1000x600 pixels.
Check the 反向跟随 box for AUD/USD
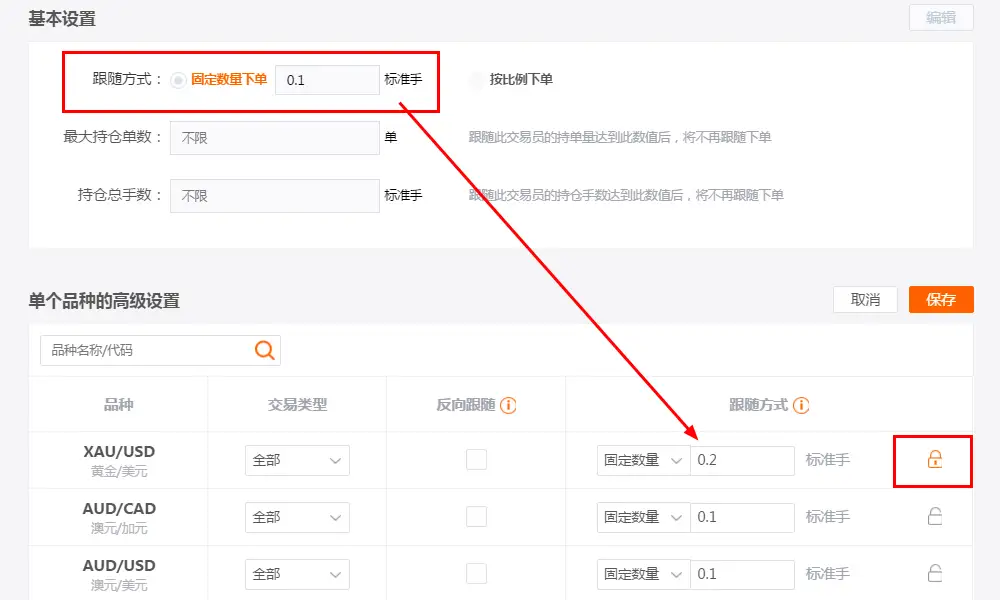click(476, 573)
